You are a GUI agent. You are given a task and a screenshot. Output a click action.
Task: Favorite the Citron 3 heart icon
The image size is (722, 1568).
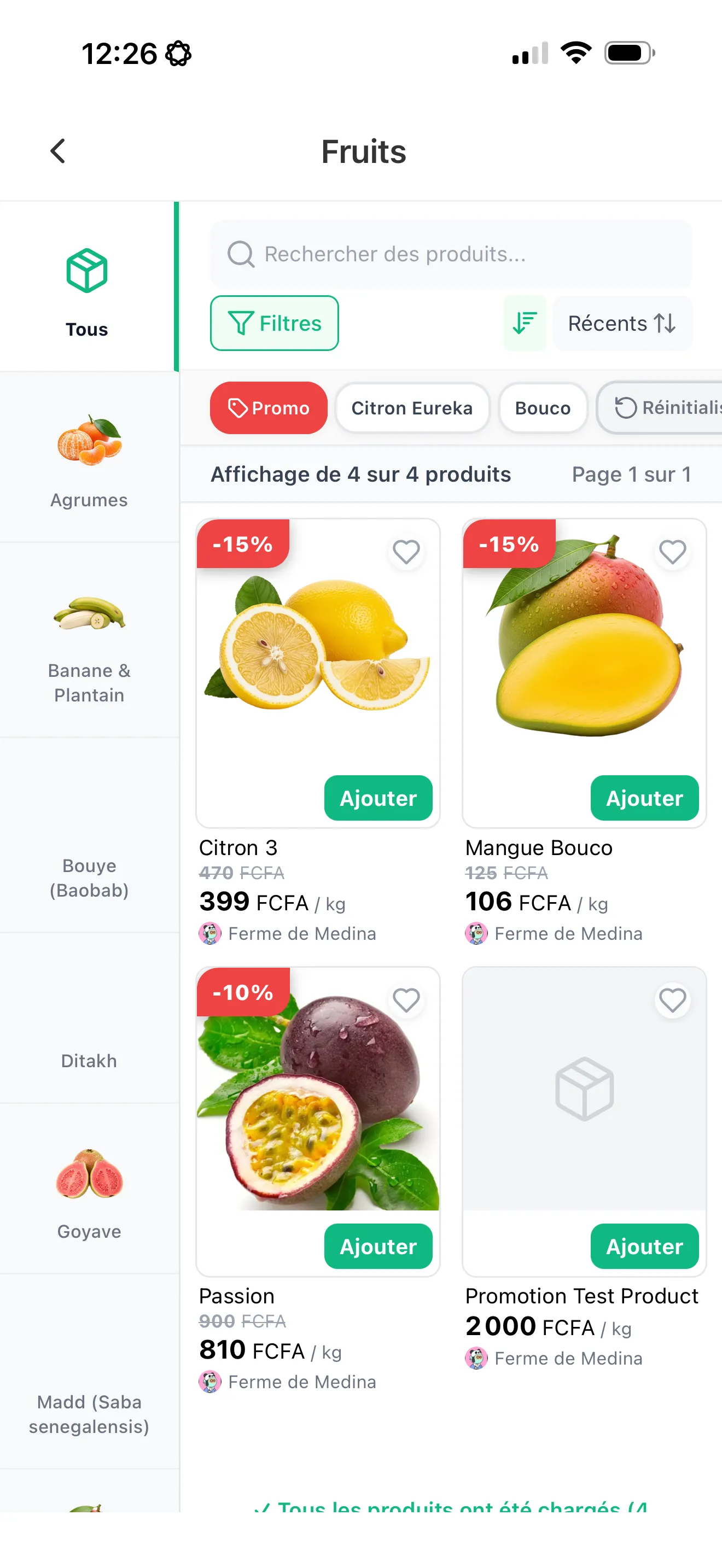tap(406, 552)
